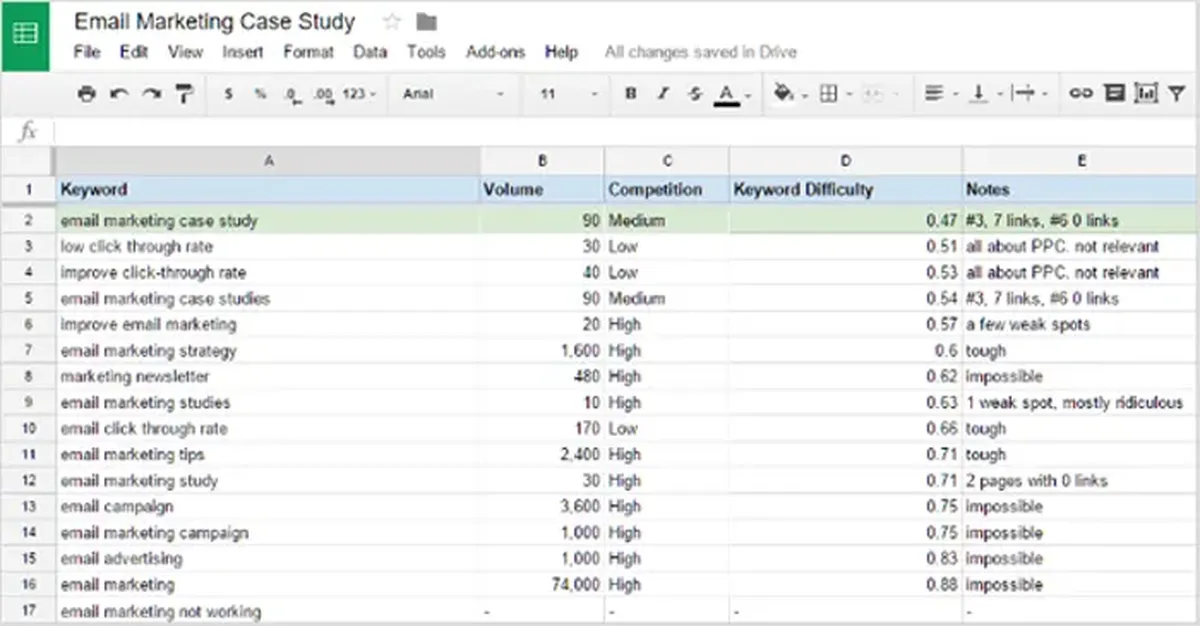
Task: Select column A header
Action: click(267, 161)
